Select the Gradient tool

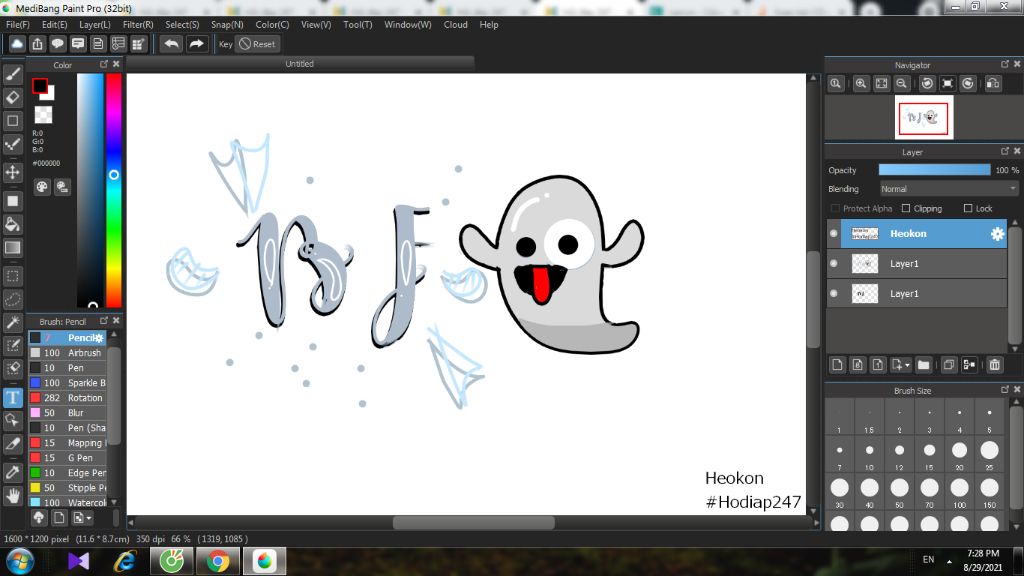12,248
